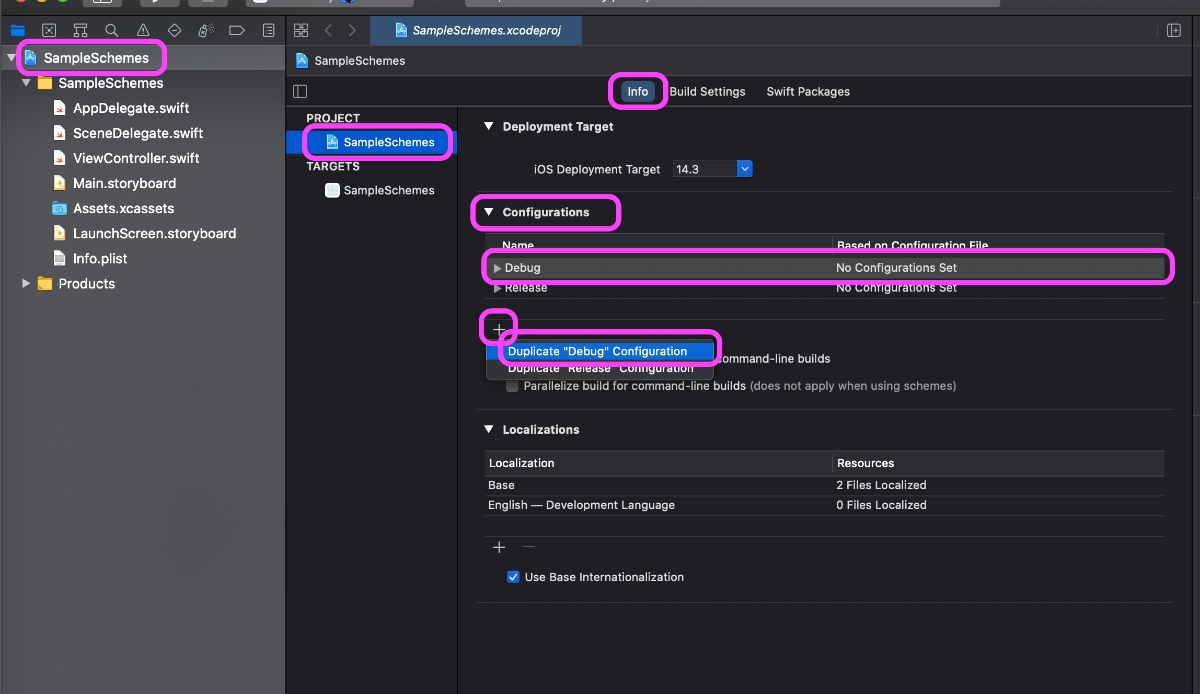
Task: Select the Base localization row
Action: coord(824,485)
